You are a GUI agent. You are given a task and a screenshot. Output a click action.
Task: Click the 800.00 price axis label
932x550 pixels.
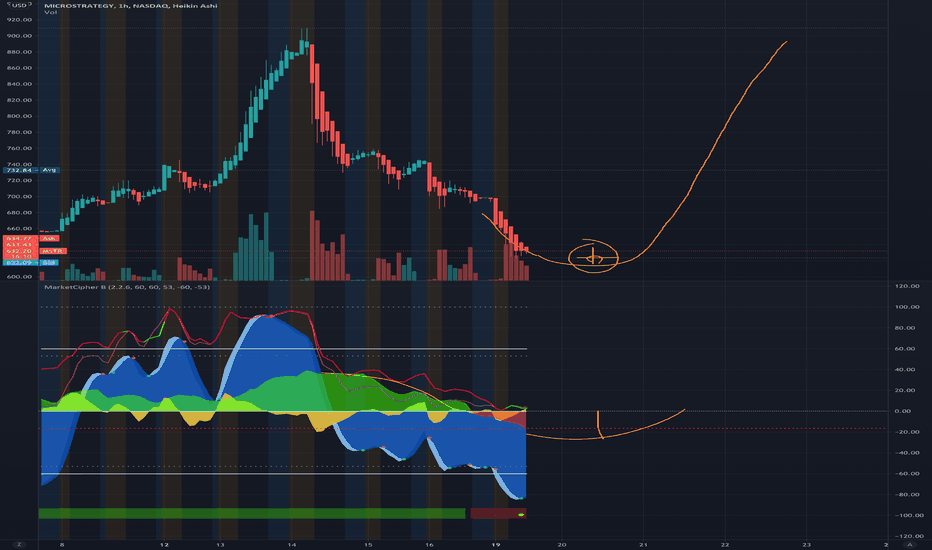tap(20, 116)
